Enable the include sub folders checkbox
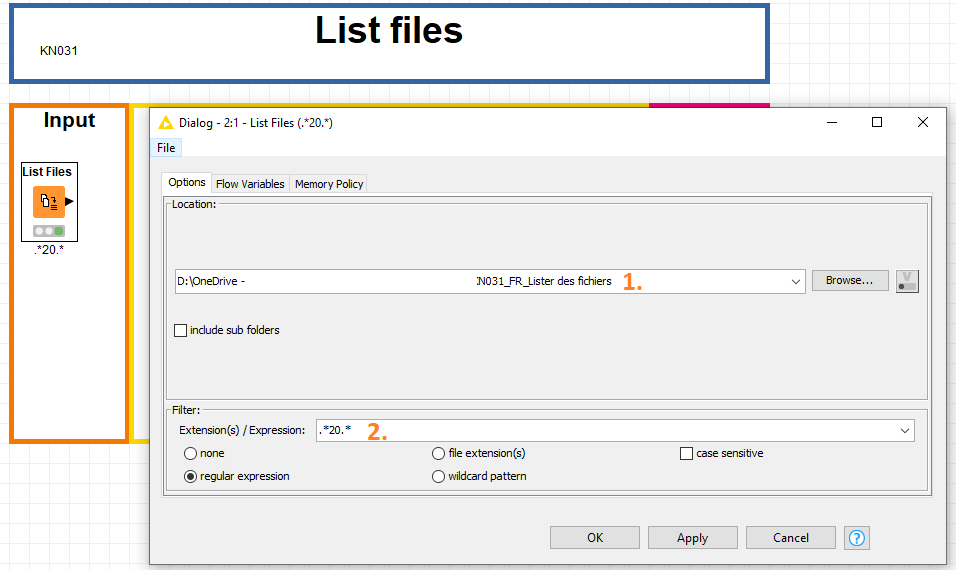Viewport: 972px width, 584px height. coord(181,330)
